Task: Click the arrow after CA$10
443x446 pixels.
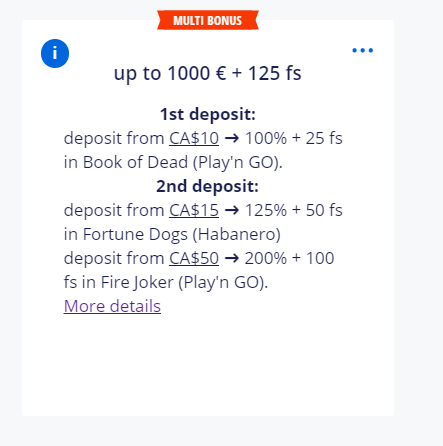Action: pos(232,138)
